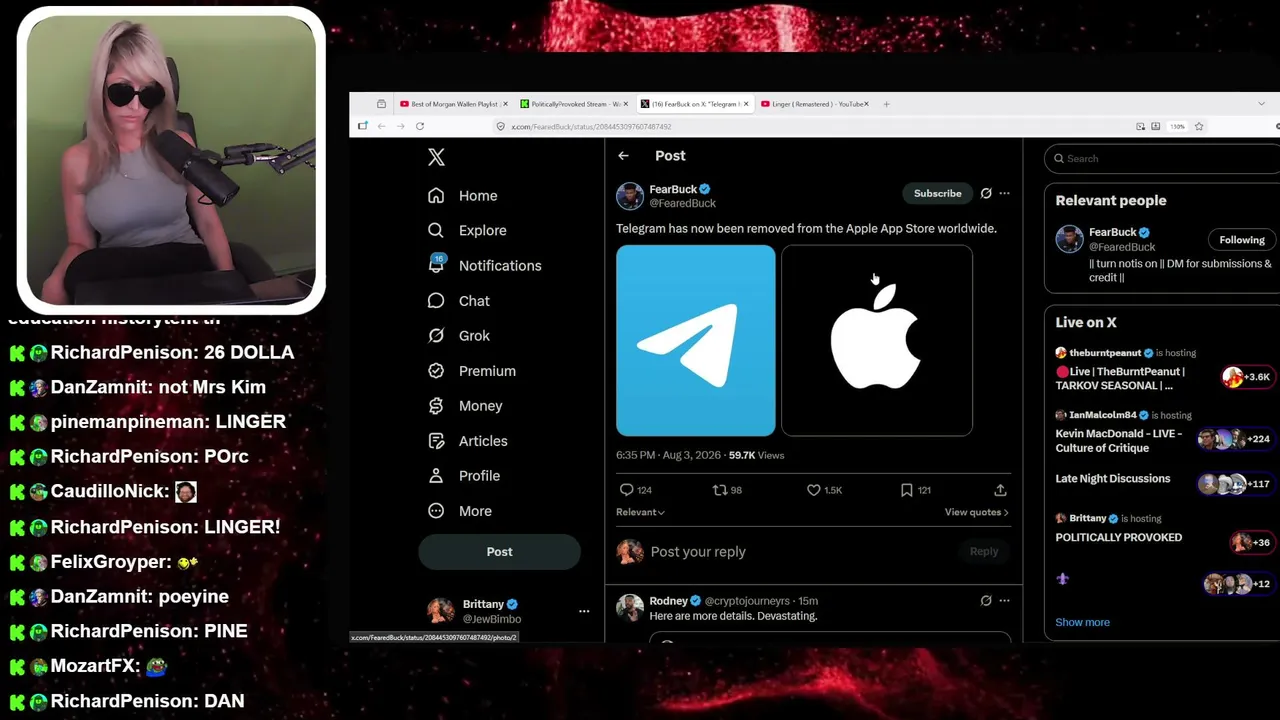Click chat message 'RichardPenison: 26 DOLLA'
Viewport: 1280px width, 720px height.
152,352
